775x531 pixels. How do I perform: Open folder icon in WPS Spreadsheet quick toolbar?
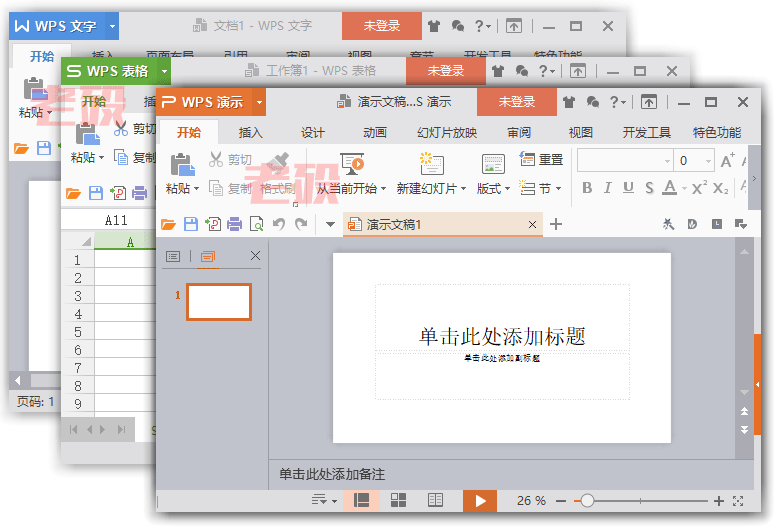click(73, 193)
